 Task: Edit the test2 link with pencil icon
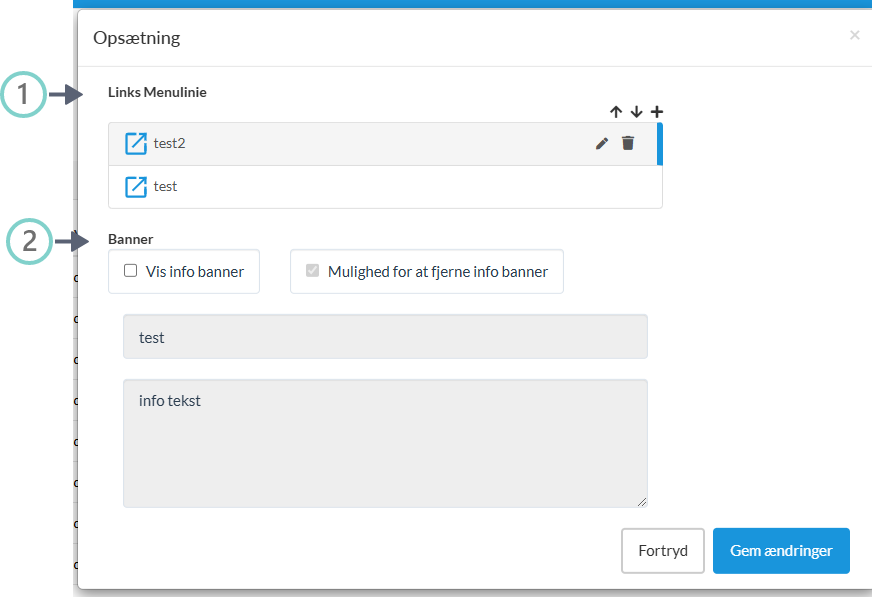click(x=601, y=143)
